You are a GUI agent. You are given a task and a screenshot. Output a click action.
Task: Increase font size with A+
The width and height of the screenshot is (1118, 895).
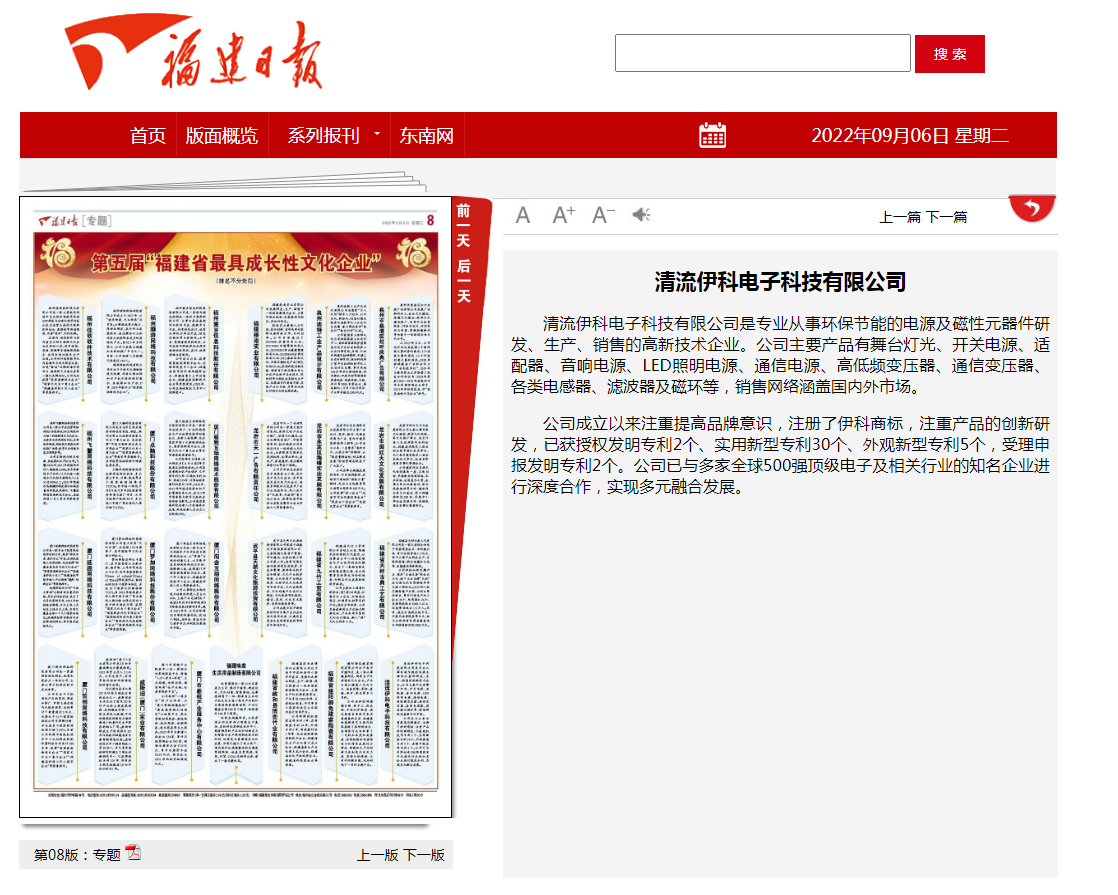tap(563, 215)
